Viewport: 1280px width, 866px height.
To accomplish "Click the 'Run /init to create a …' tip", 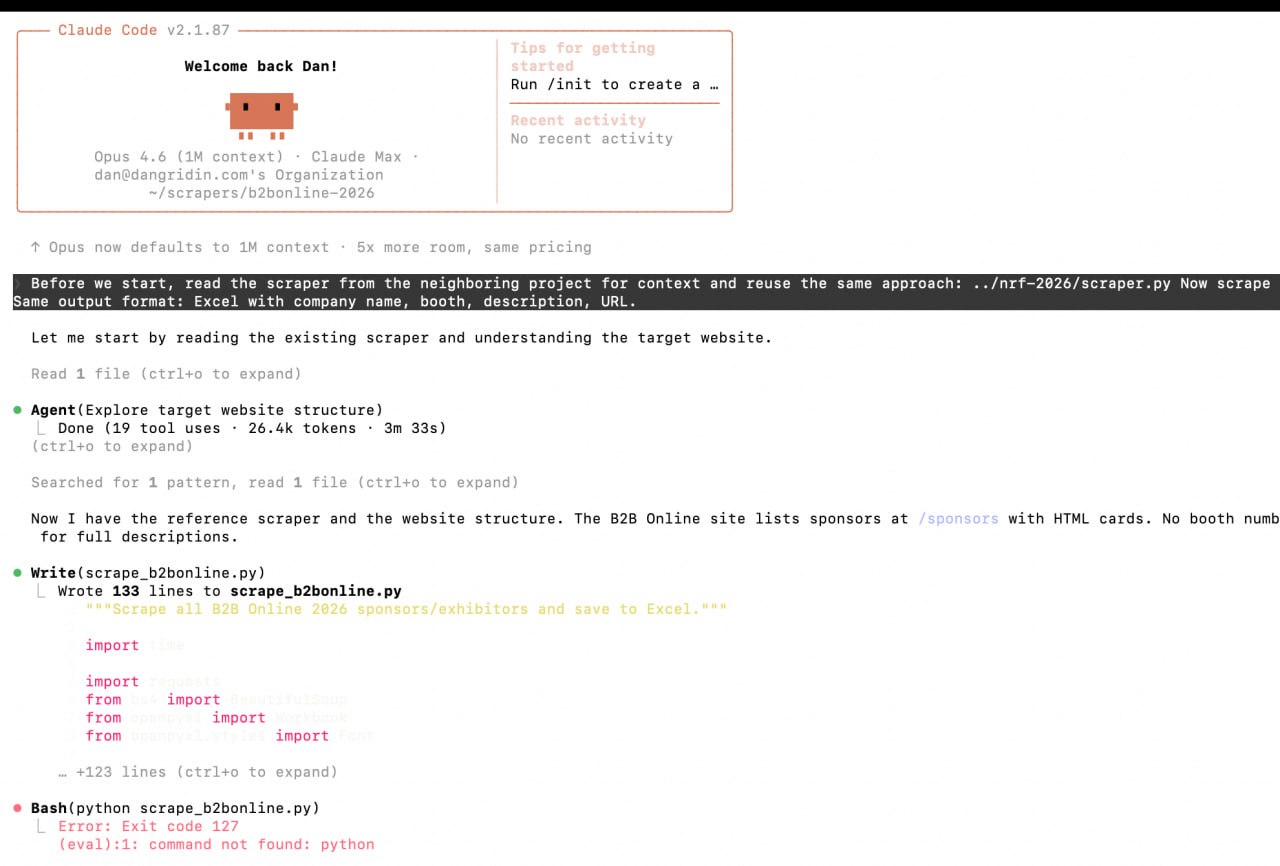I will coord(614,84).
